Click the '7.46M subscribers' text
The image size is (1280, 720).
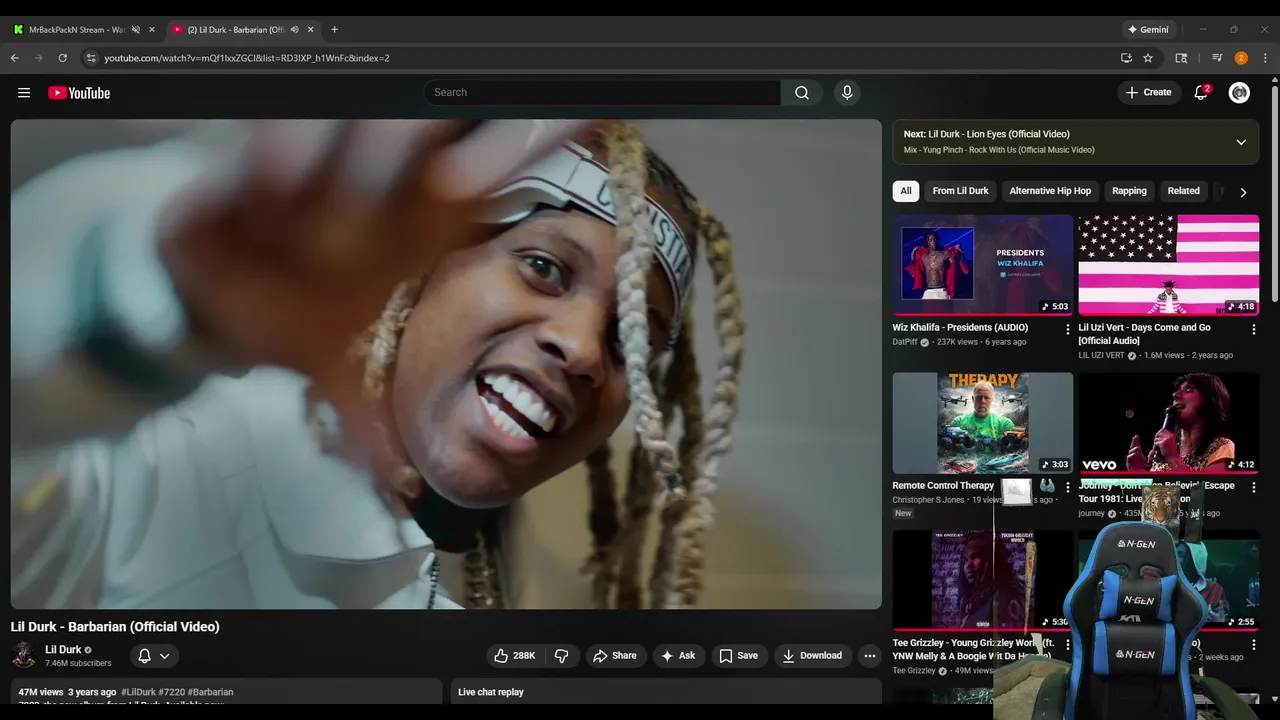pos(78,663)
